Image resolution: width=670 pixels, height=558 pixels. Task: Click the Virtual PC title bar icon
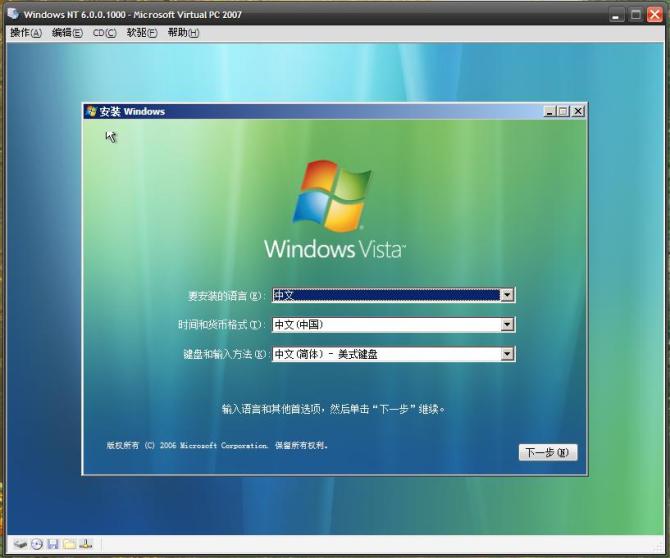(x=13, y=14)
